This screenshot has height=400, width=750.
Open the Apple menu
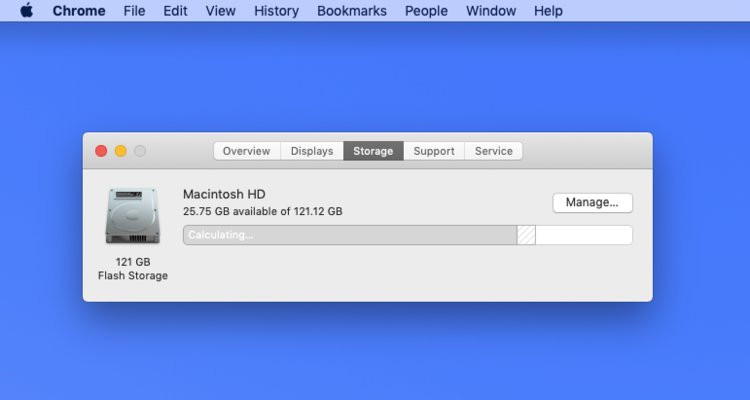click(x=26, y=11)
